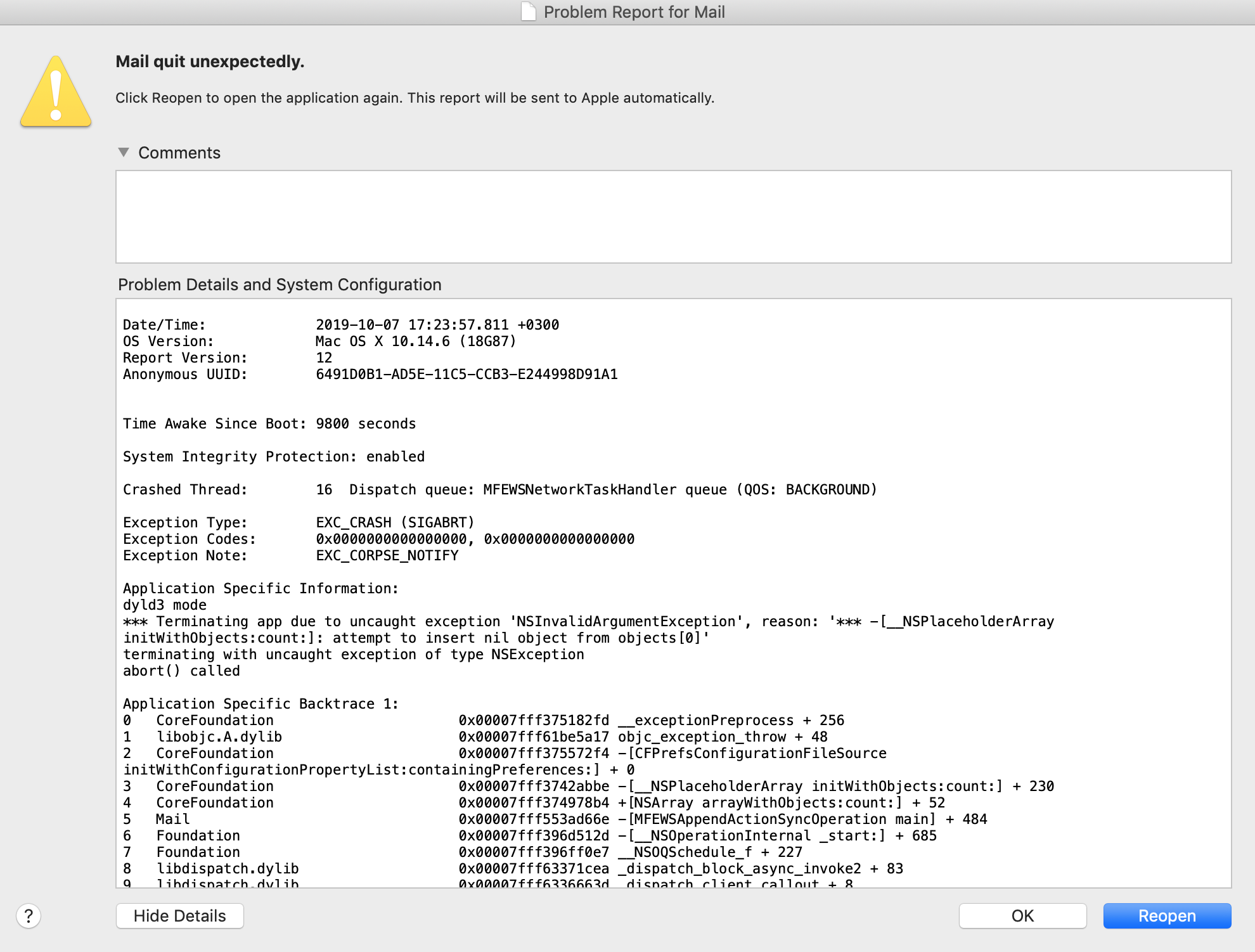Click the 'Click Reopen to open the application' message
This screenshot has height=952, width=1255.
tap(415, 98)
